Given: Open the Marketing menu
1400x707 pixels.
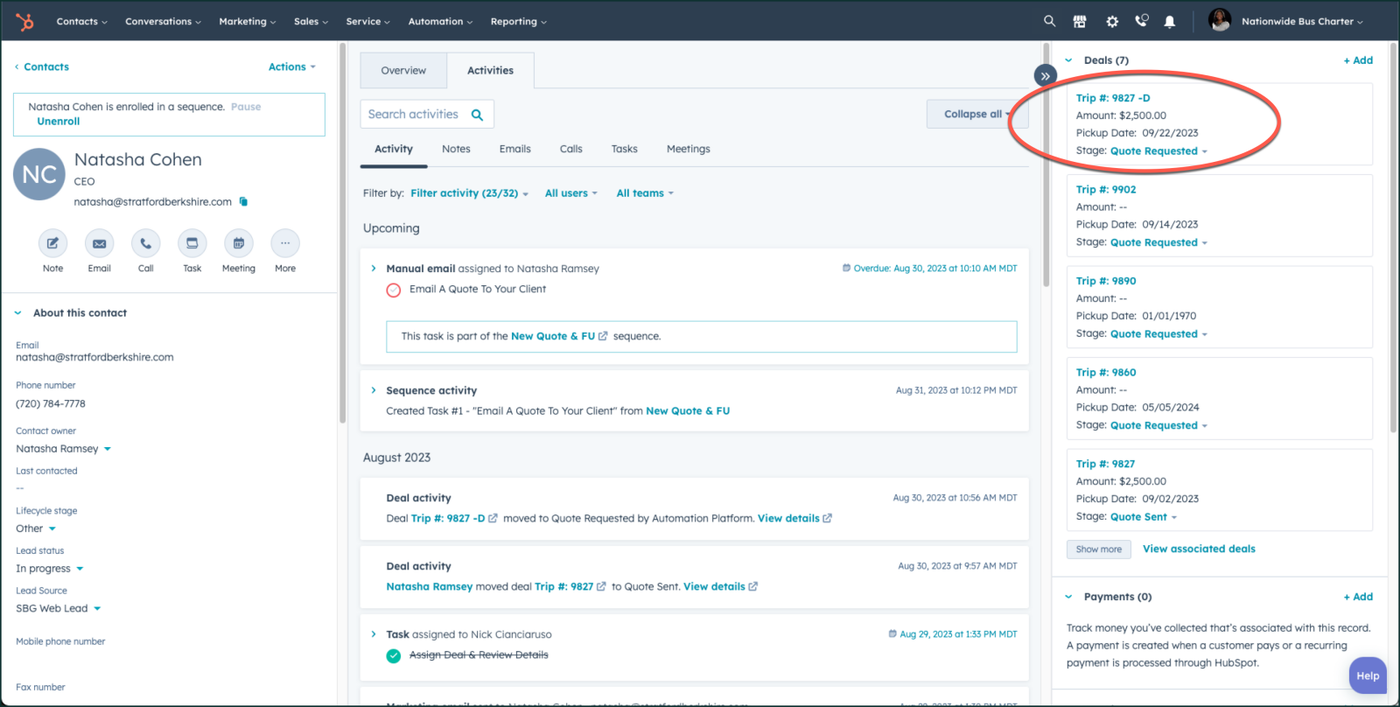Looking at the screenshot, I should click(248, 21).
